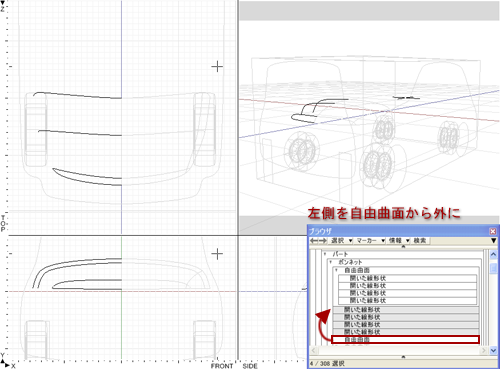This screenshot has height=369, width=500.
Task: Click the SIDE view label
Action: pyautogui.click(x=250, y=366)
